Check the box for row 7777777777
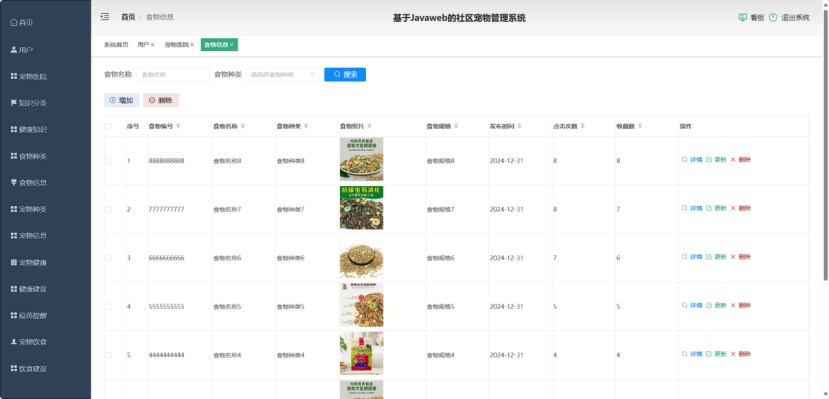This screenshot has width=829, height=399. pos(108,209)
